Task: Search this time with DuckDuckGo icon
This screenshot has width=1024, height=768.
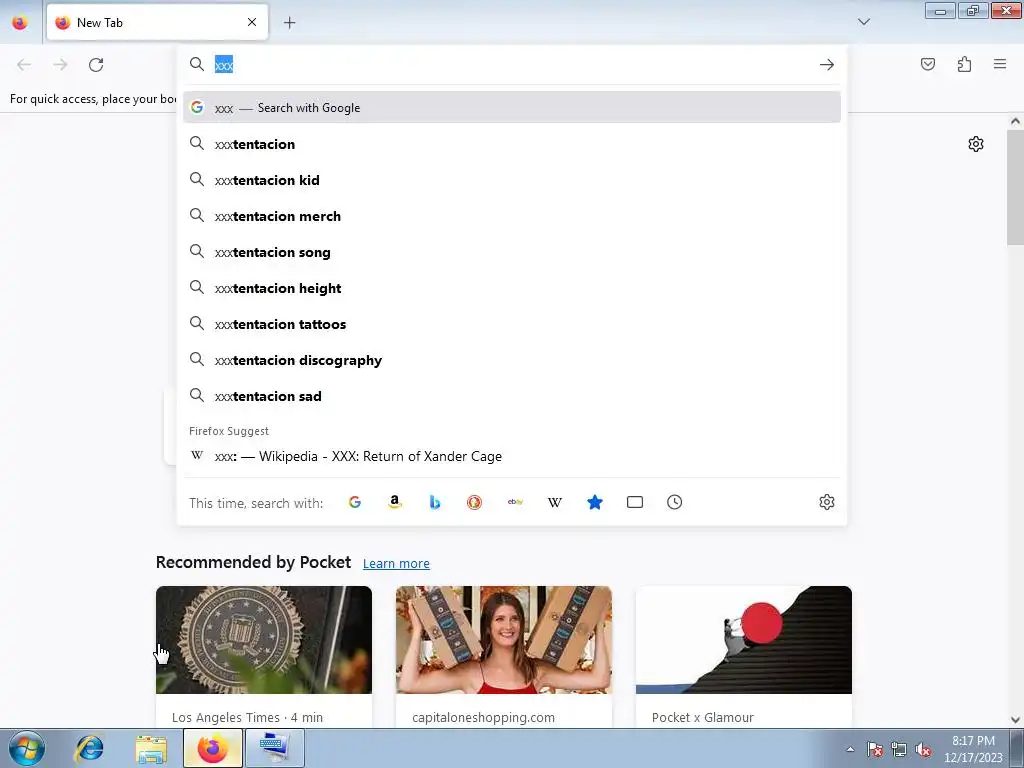Action: point(475,502)
